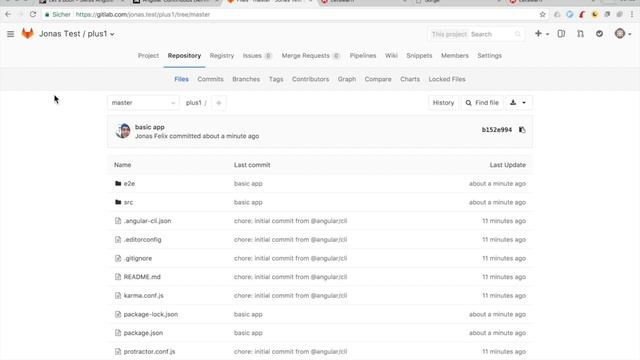Expand the project name plus1 dropdown arrow

[112, 34]
